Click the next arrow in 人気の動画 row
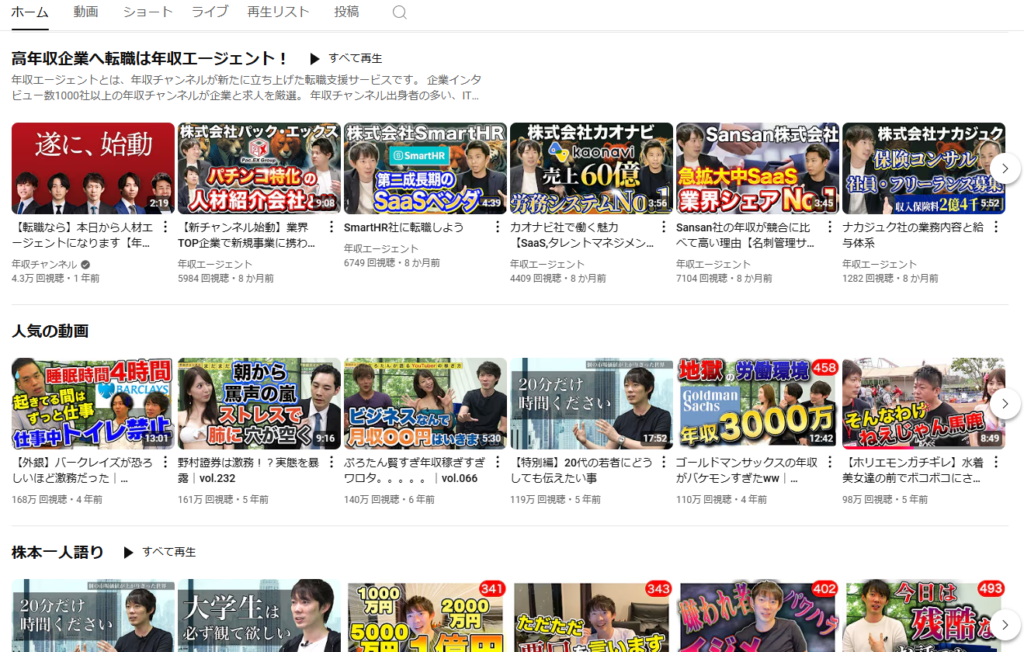1024x652 pixels. click(1005, 404)
